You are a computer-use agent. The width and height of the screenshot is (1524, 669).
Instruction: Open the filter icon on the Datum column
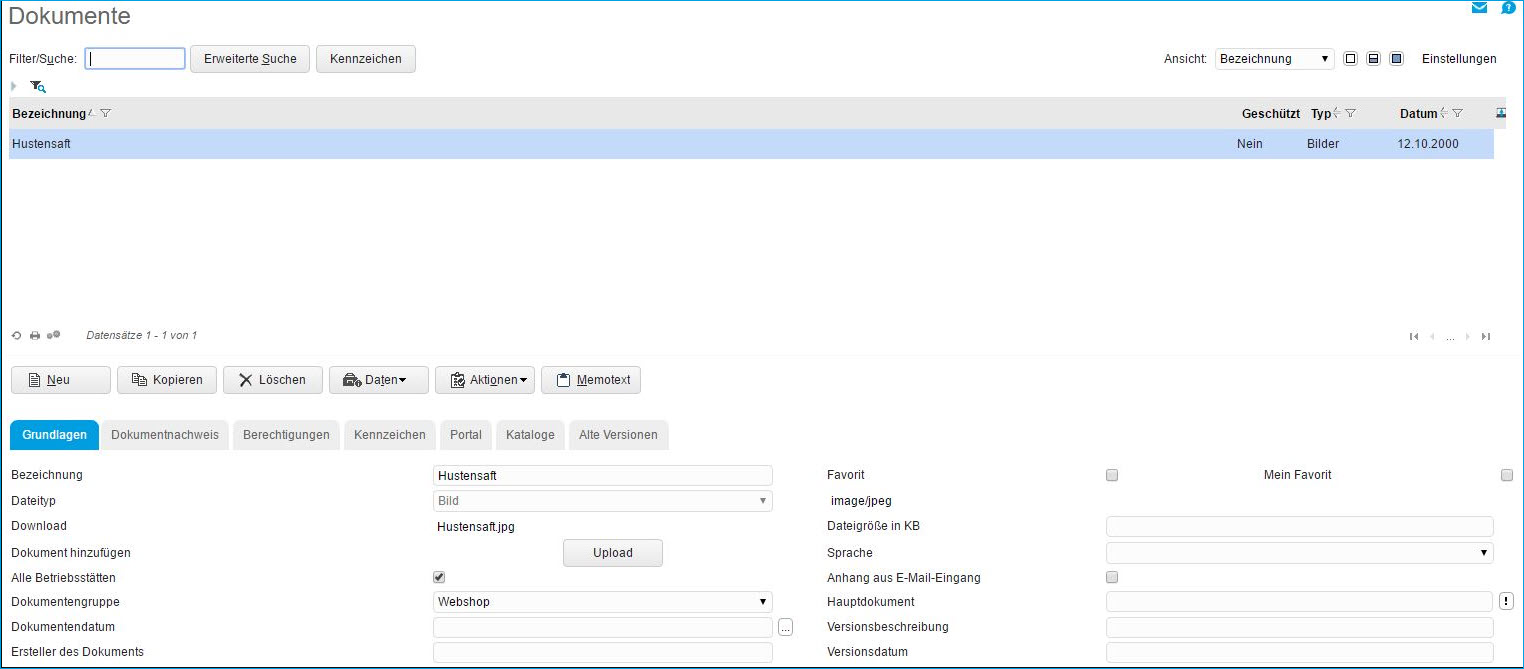tap(1459, 113)
